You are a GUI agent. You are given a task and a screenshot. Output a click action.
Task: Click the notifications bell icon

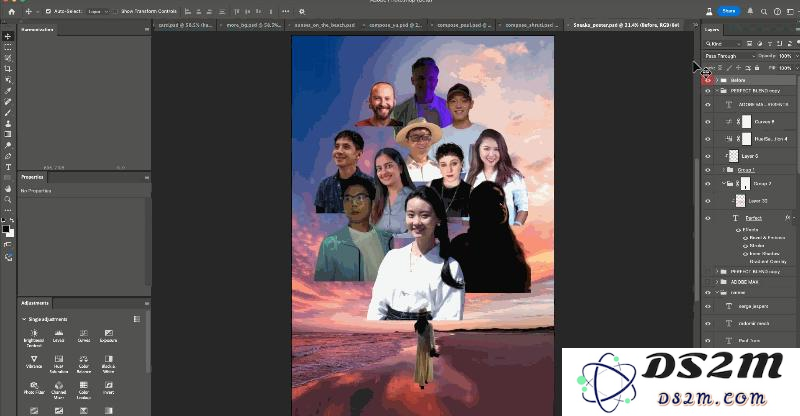pyautogui.click(x=750, y=11)
